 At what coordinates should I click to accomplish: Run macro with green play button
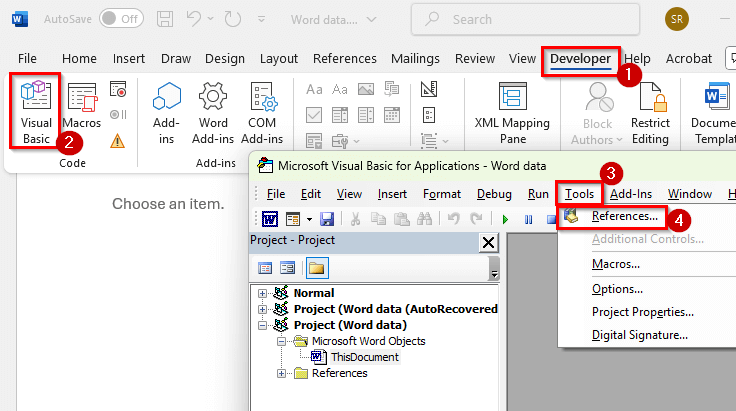click(x=505, y=219)
